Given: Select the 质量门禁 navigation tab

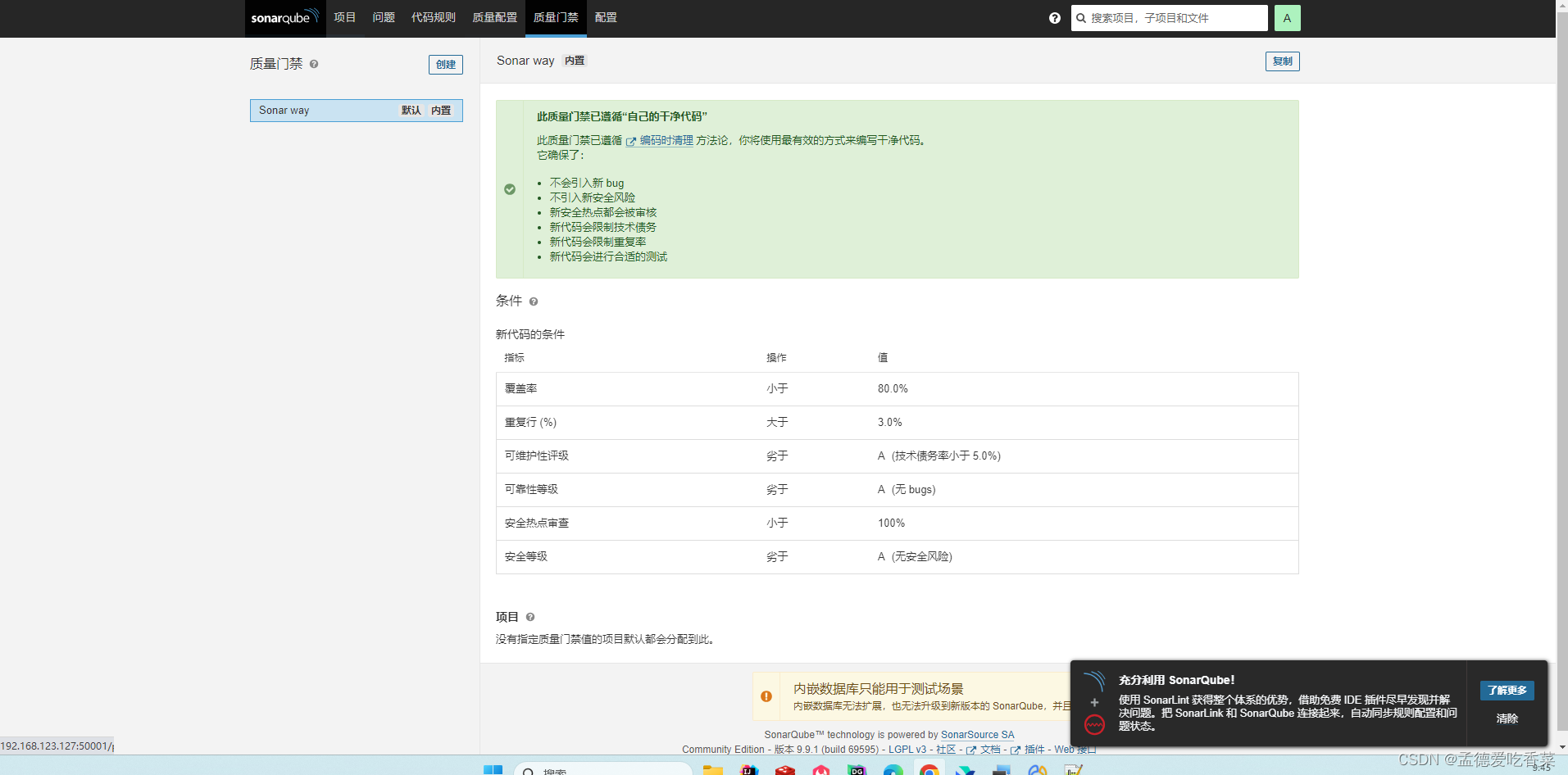Looking at the screenshot, I should pos(556,17).
